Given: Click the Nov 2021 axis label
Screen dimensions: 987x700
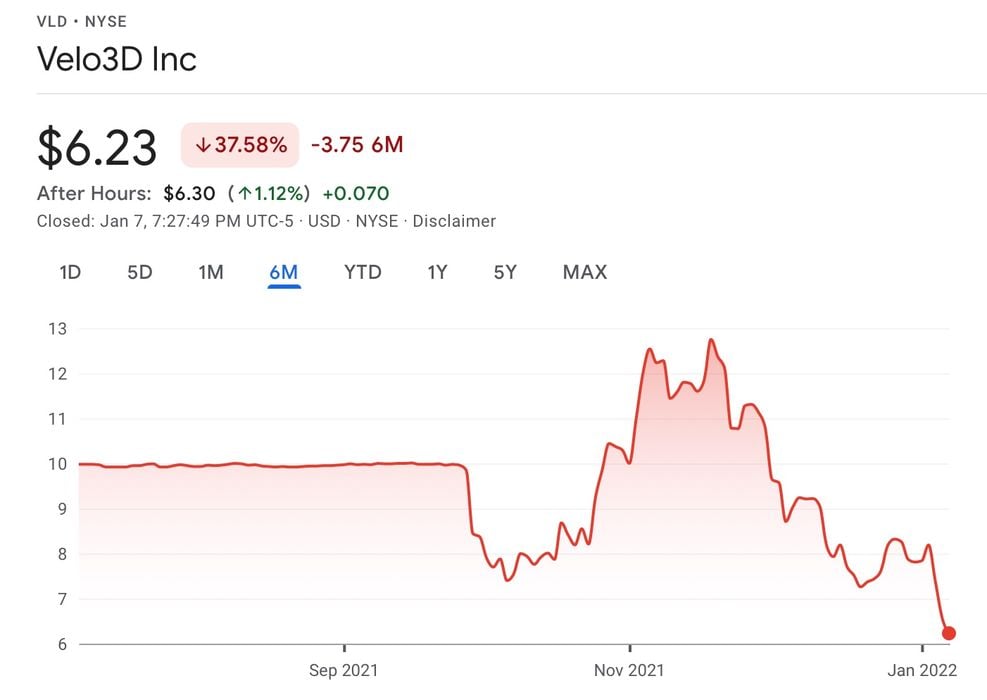Looking at the screenshot, I should tap(630, 671).
